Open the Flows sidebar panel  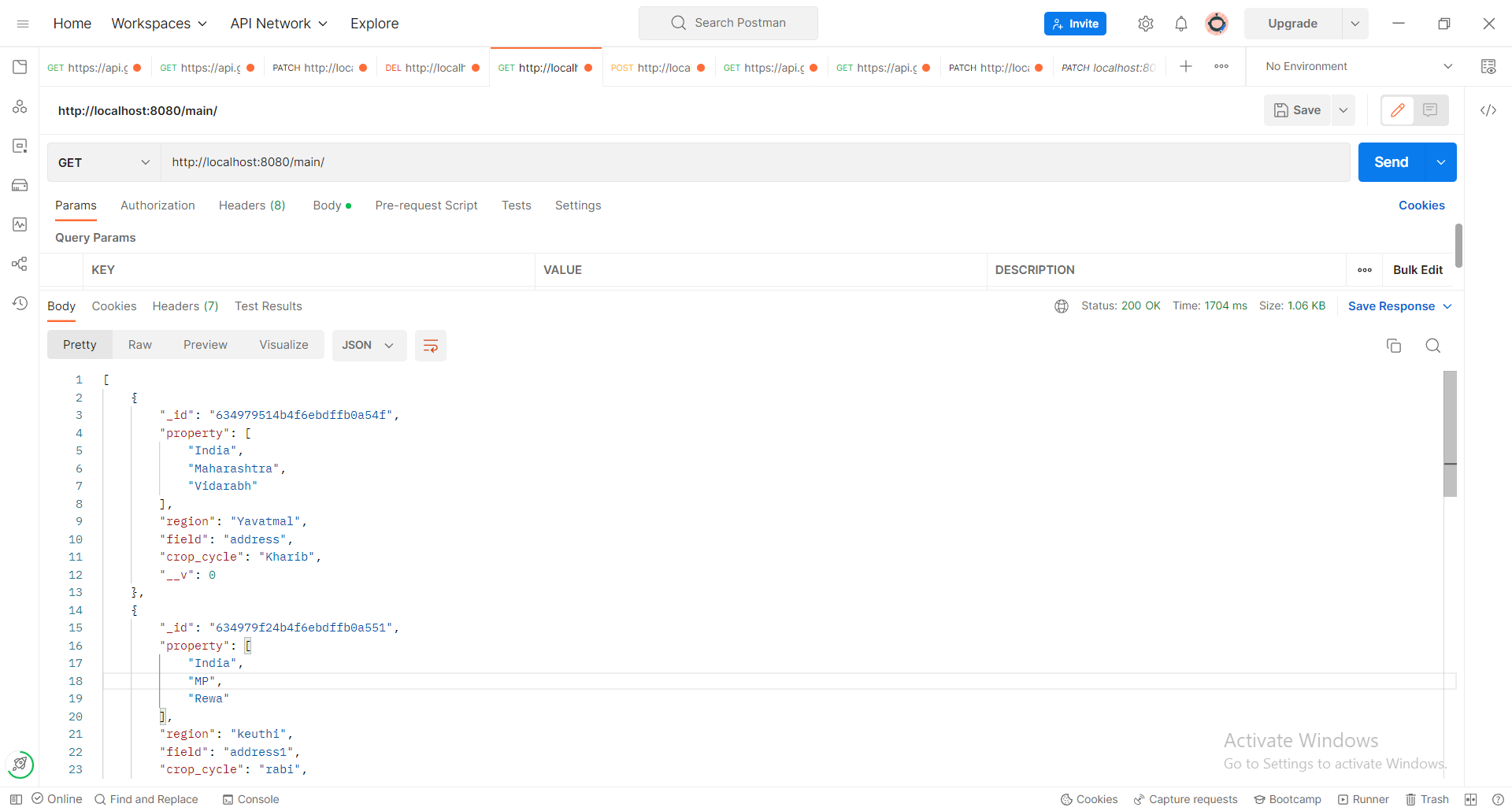click(x=20, y=264)
